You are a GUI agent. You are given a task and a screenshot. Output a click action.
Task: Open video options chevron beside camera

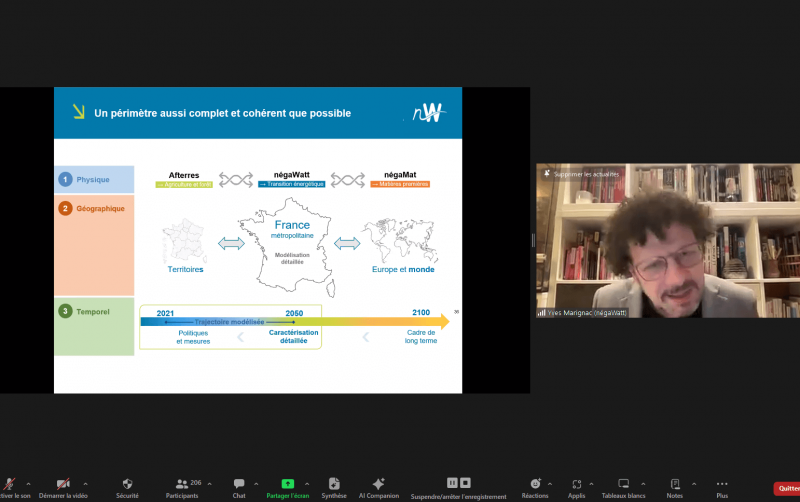(x=85, y=484)
